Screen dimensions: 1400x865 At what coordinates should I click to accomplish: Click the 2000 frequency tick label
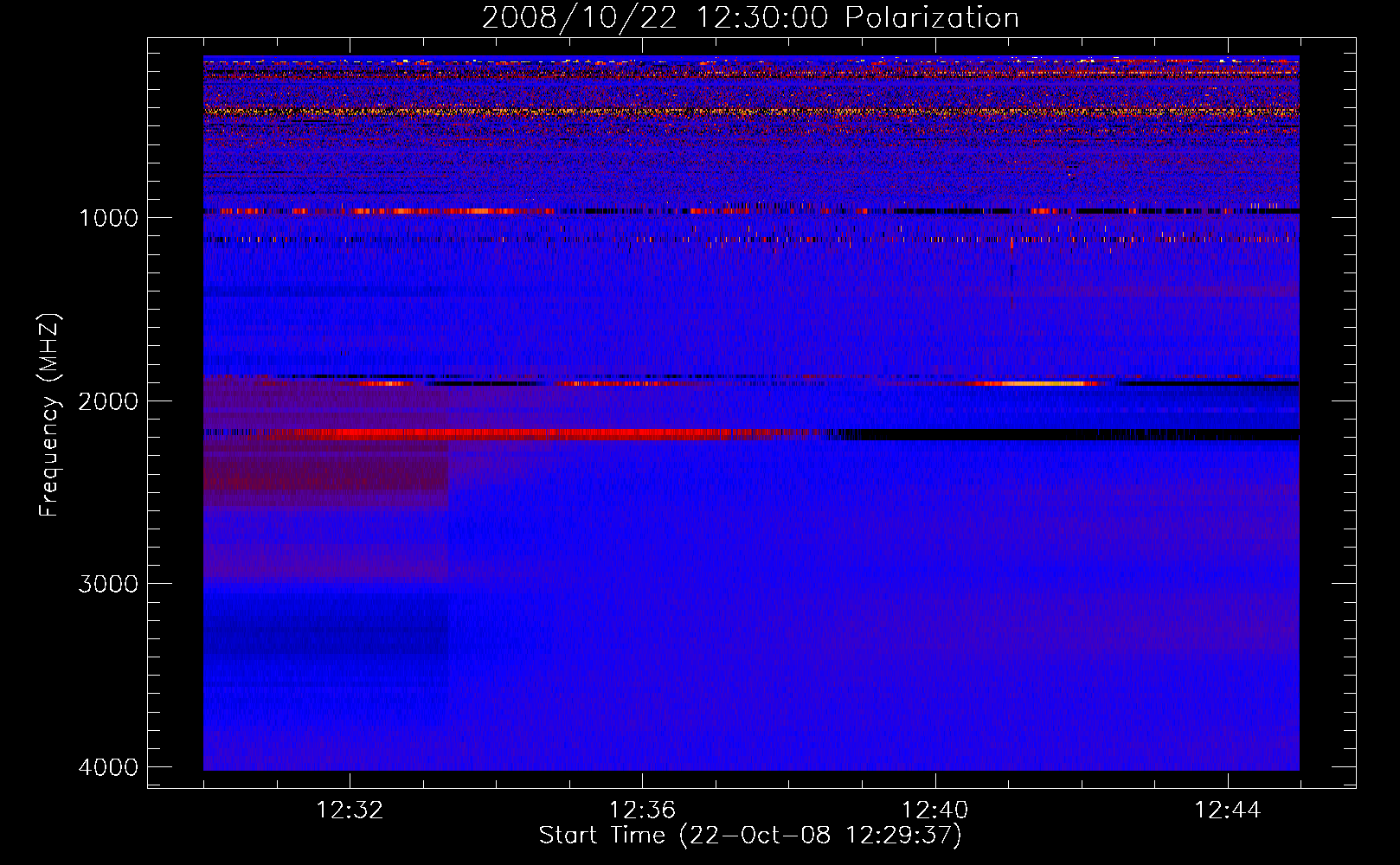point(108,401)
